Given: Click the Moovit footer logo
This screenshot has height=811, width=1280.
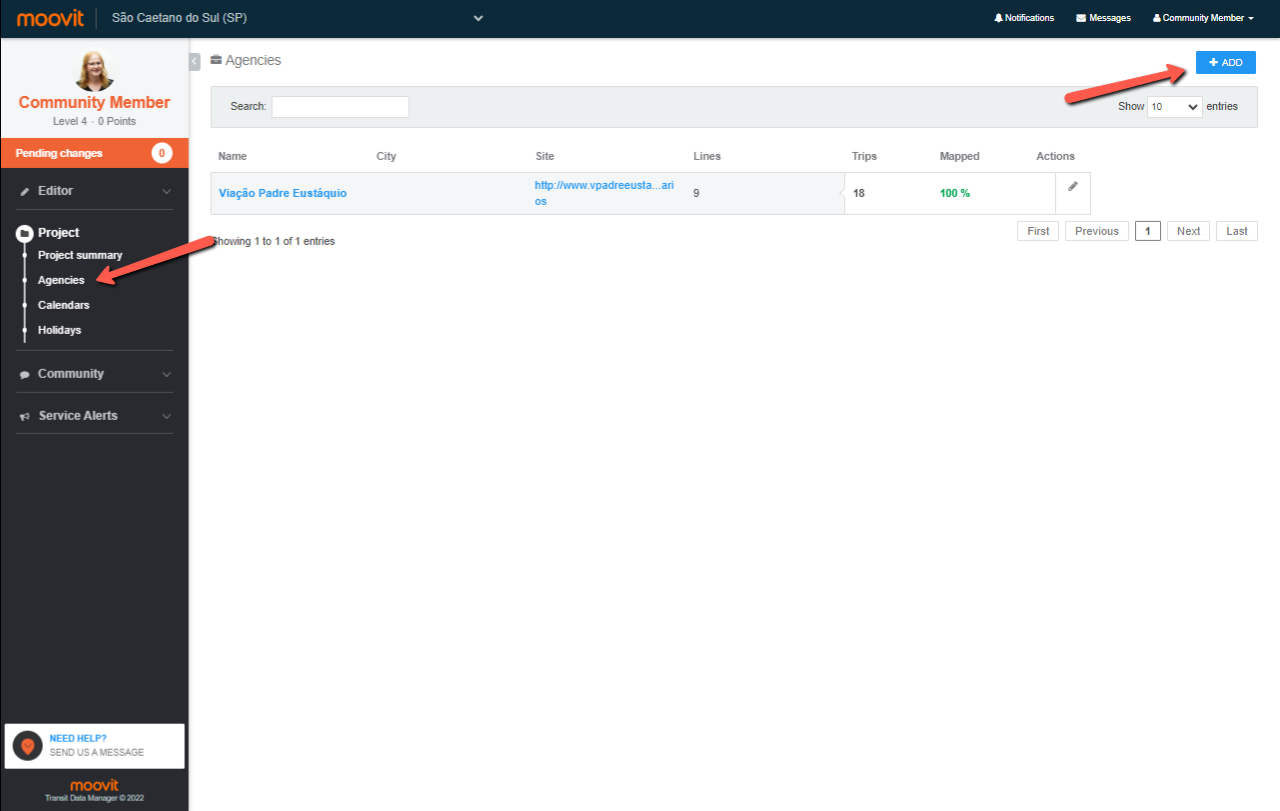Looking at the screenshot, I should [94, 785].
